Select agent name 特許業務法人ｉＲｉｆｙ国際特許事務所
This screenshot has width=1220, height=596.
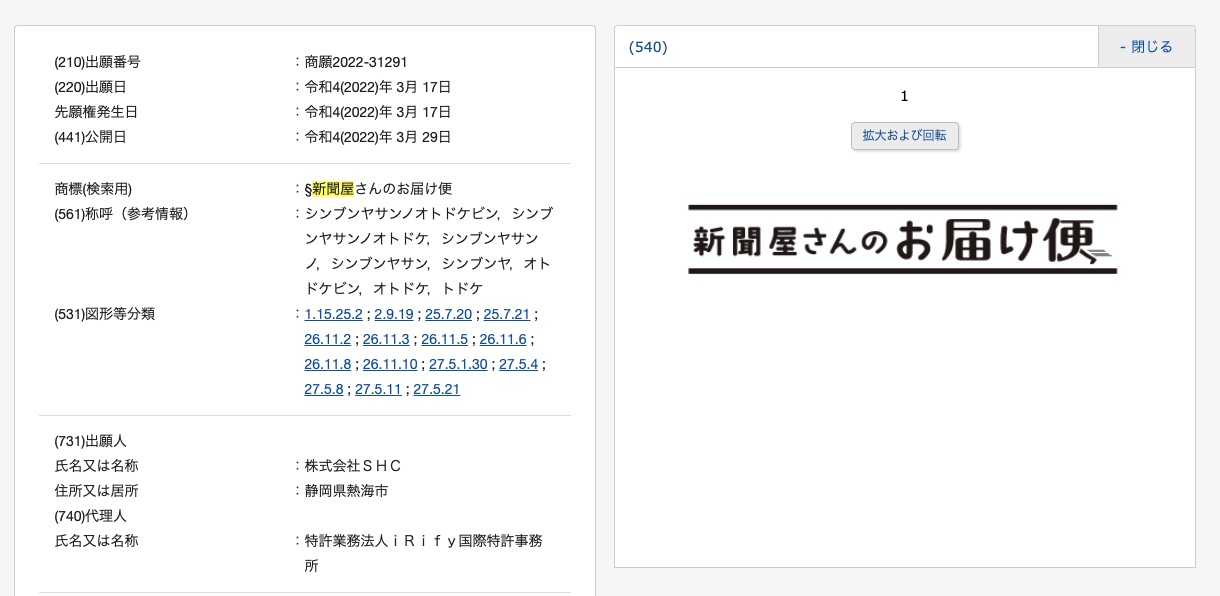pyautogui.click(x=423, y=553)
